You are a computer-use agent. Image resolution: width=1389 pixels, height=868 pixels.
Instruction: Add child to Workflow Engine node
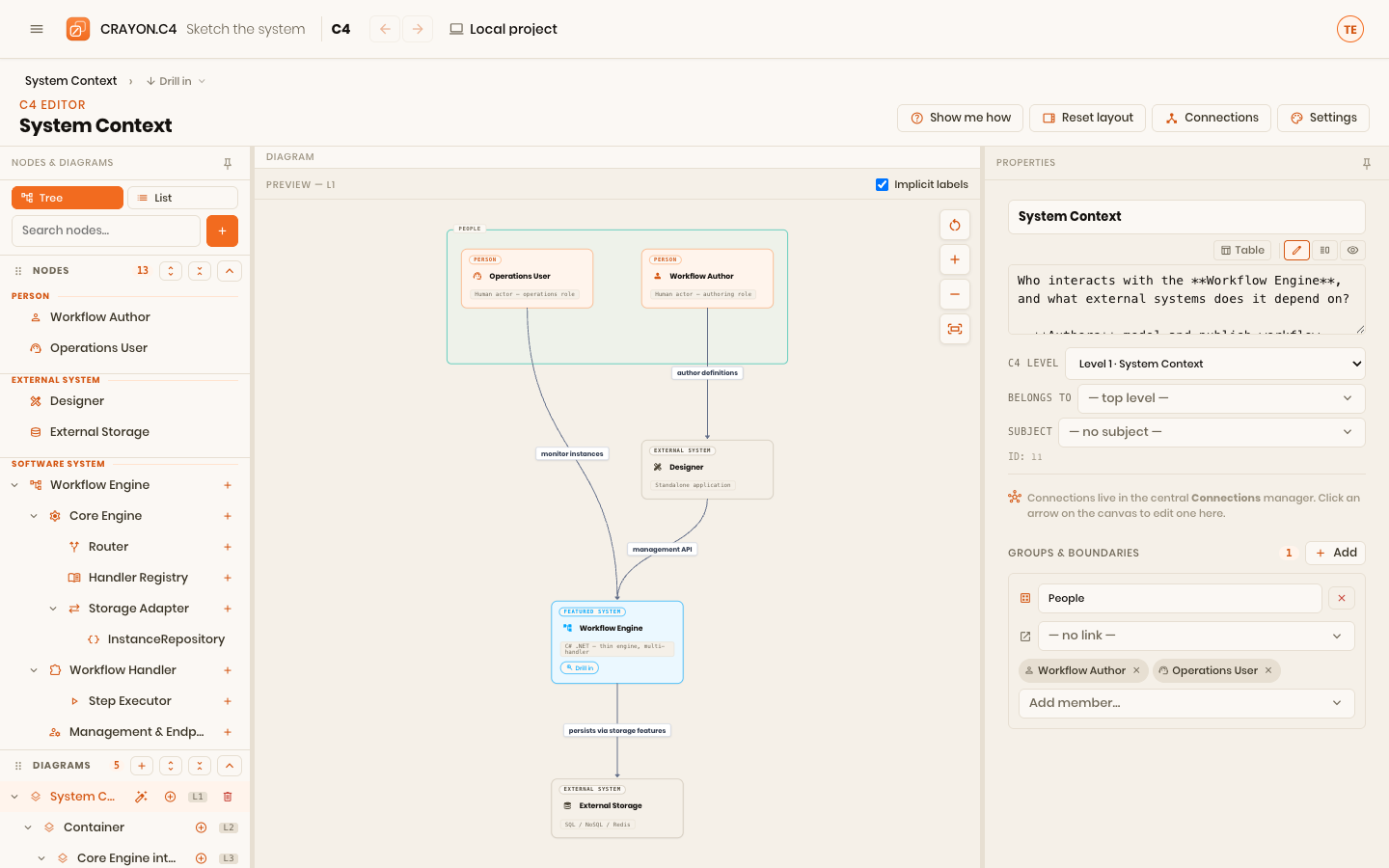pyautogui.click(x=228, y=485)
